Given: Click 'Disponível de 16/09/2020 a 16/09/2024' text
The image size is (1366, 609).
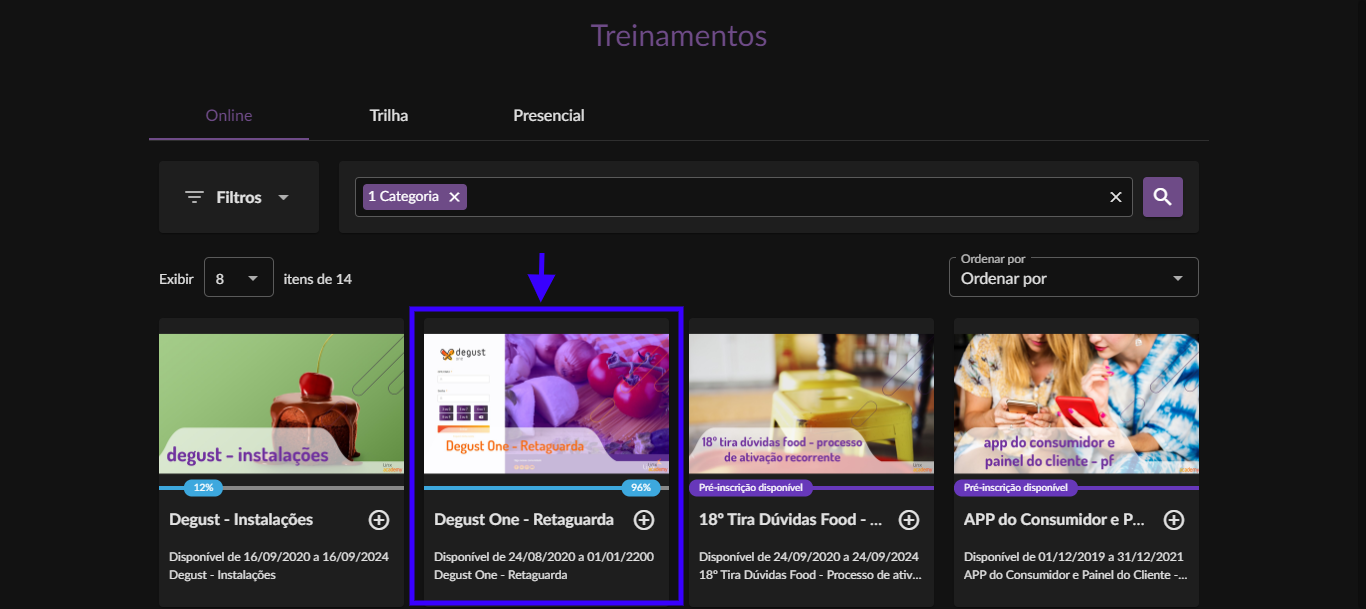Looking at the screenshot, I should pyautogui.click(x=279, y=557).
